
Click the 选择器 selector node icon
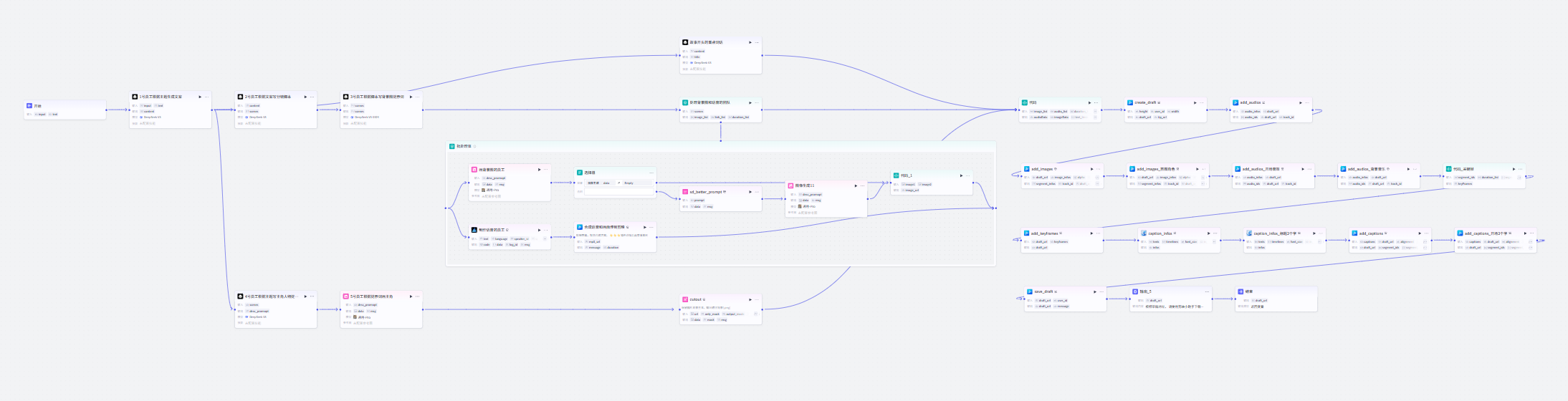click(x=580, y=173)
